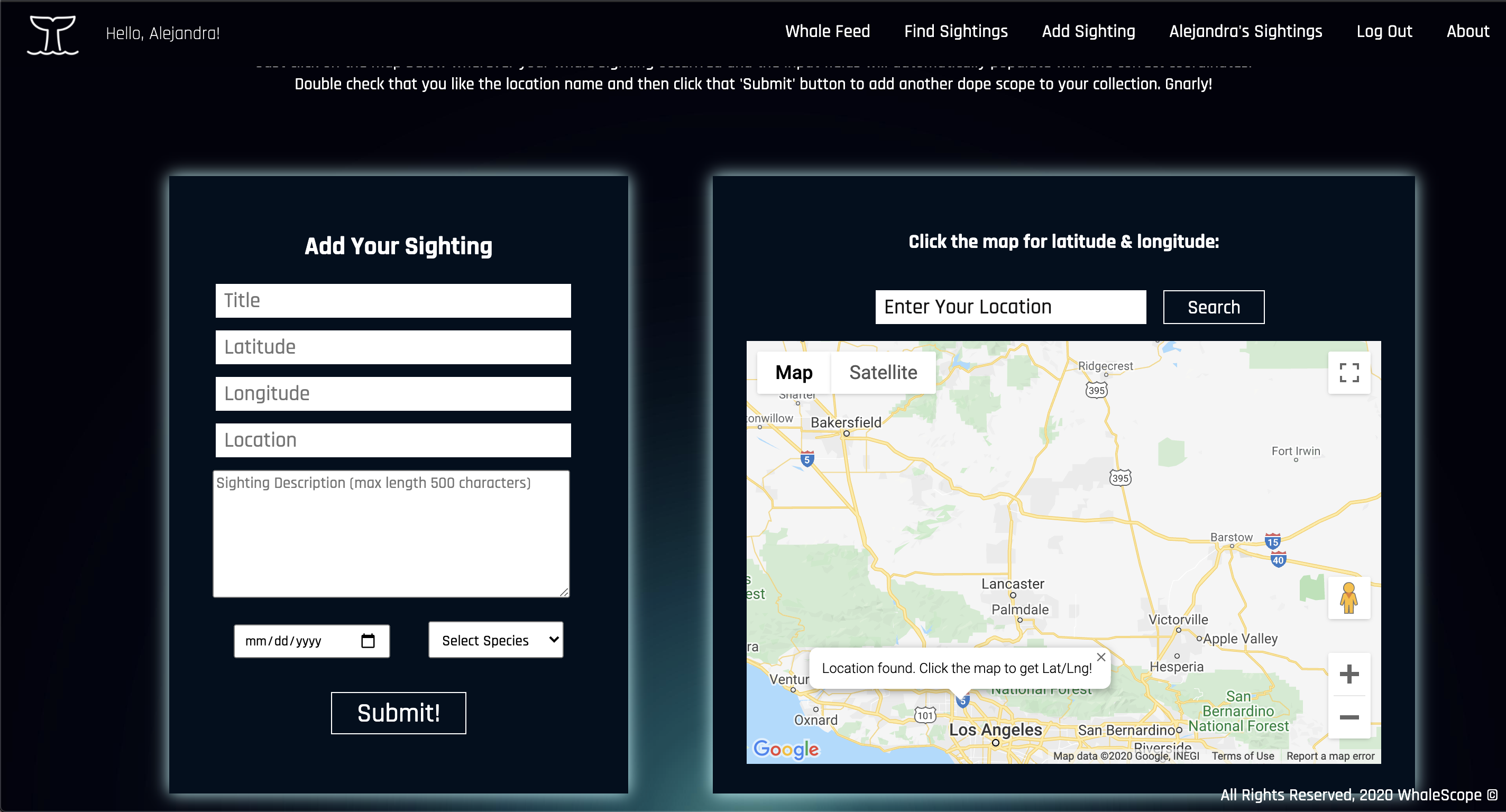Image resolution: width=1506 pixels, height=812 pixels.
Task: Switch map to Satellite view
Action: [884, 373]
